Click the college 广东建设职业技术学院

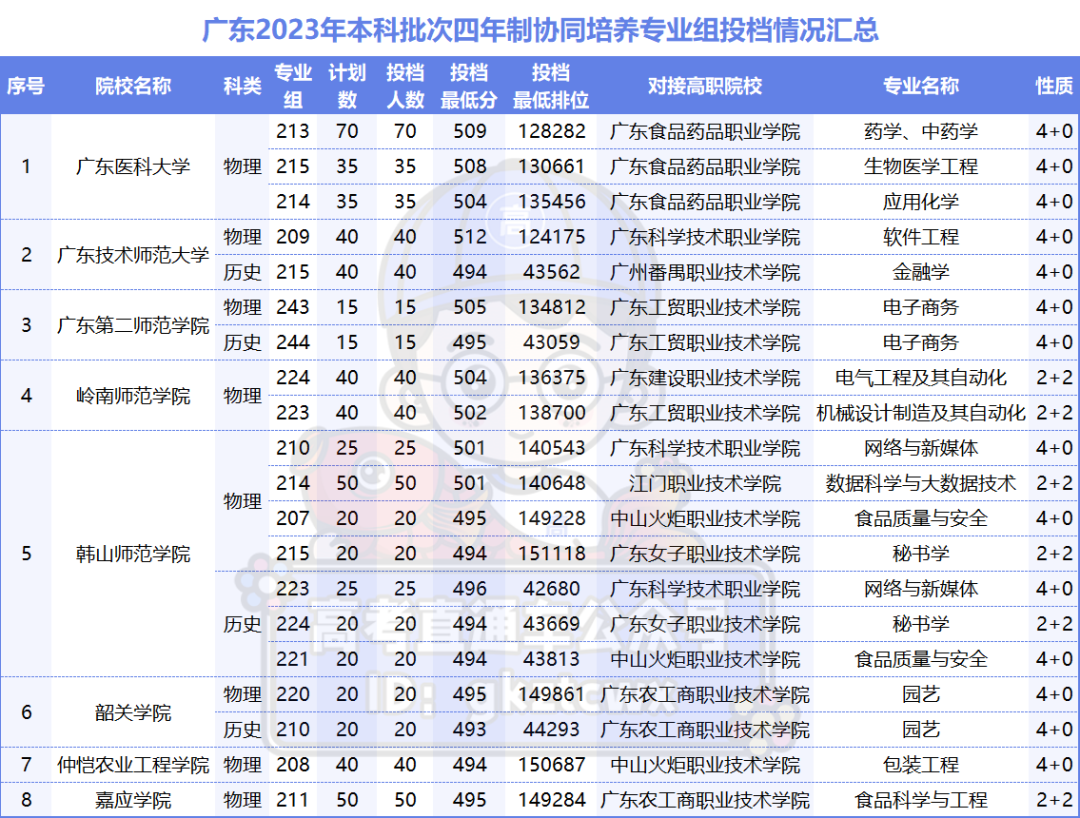pyautogui.click(x=705, y=377)
